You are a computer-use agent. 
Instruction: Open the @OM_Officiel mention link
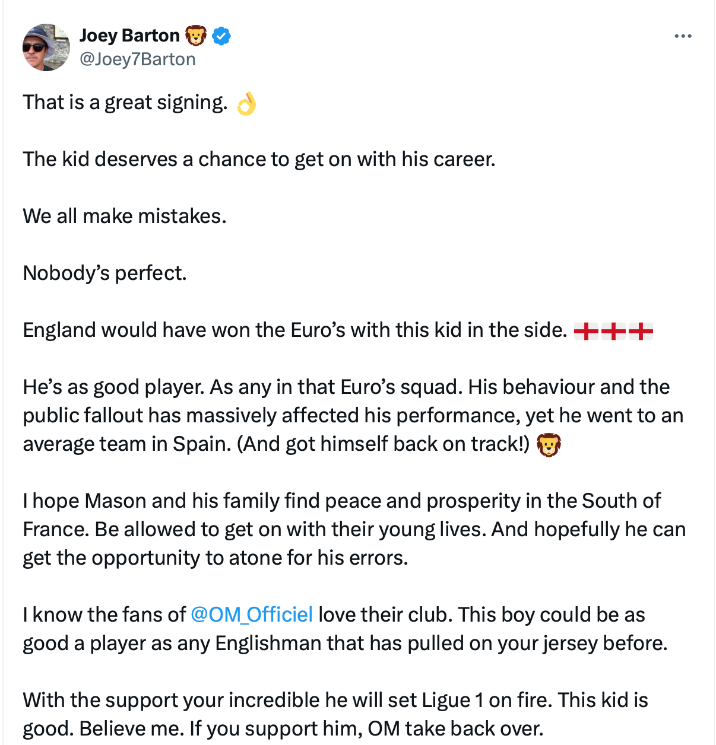(251, 614)
